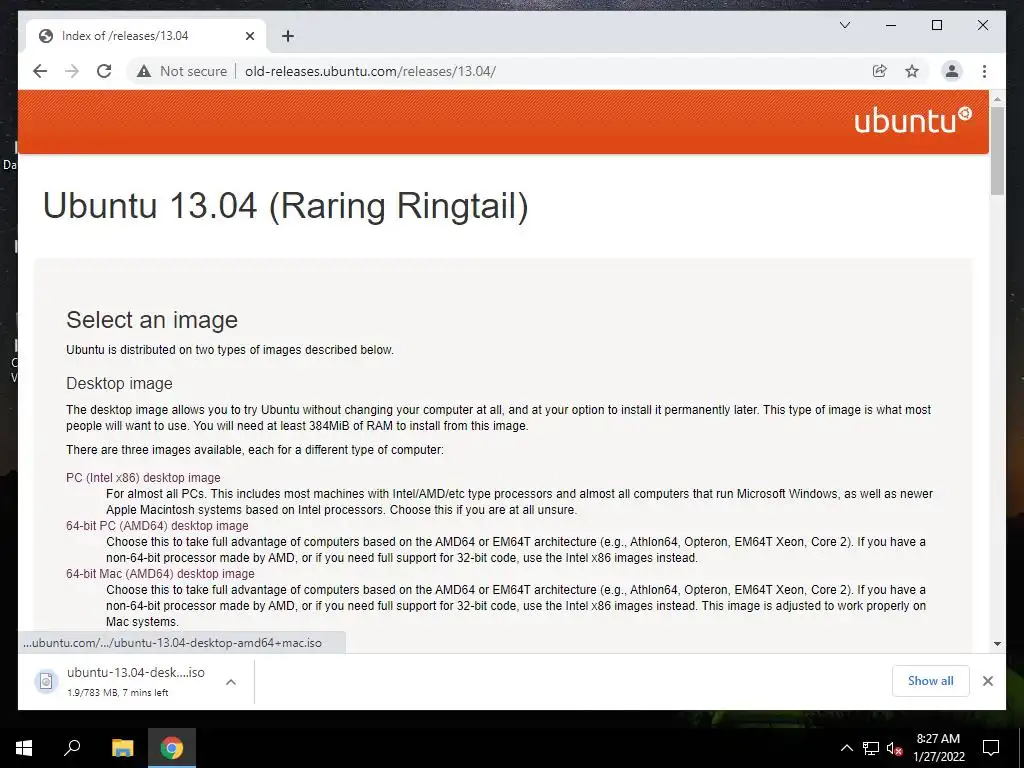Viewport: 1024px width, 768px height.
Task: Open the taskbar clock and date
Action: [938, 748]
